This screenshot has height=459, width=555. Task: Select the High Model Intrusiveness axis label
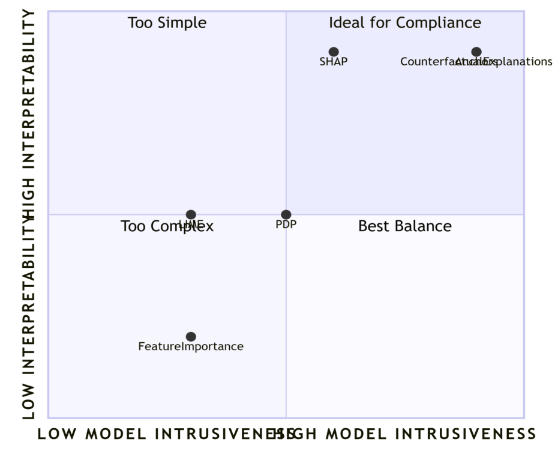404,434
